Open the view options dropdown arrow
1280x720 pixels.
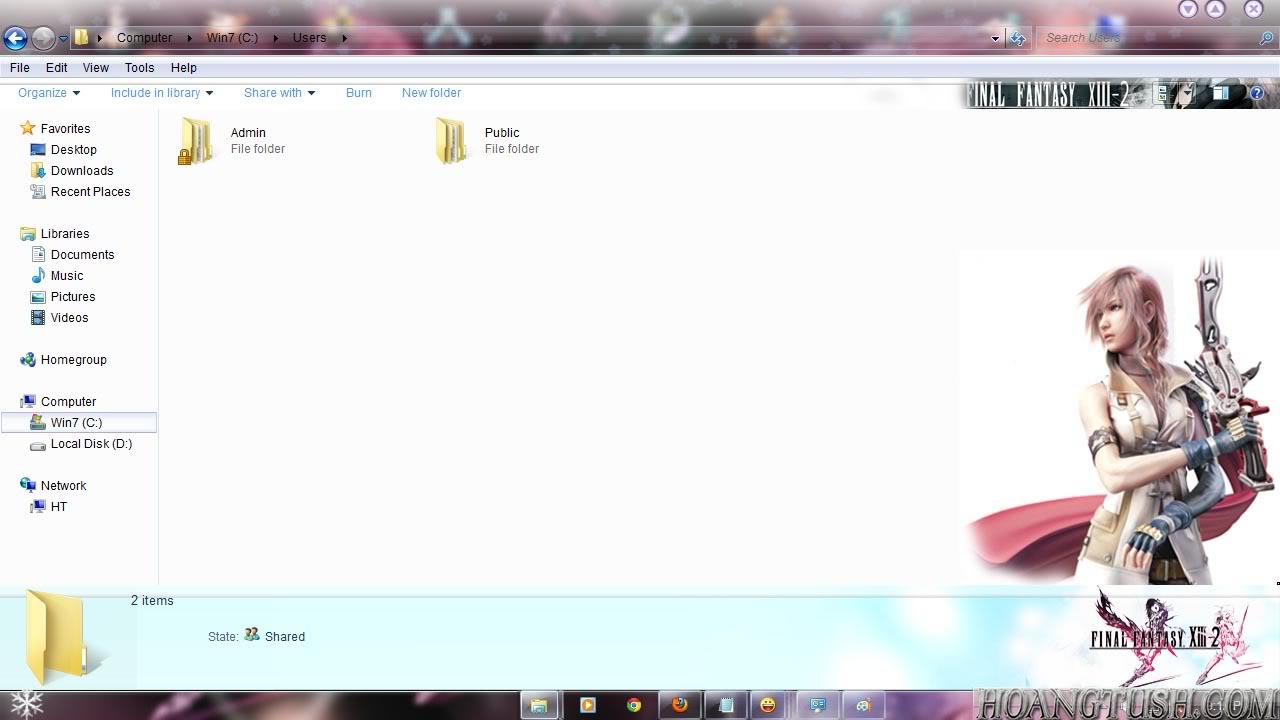click(1186, 94)
